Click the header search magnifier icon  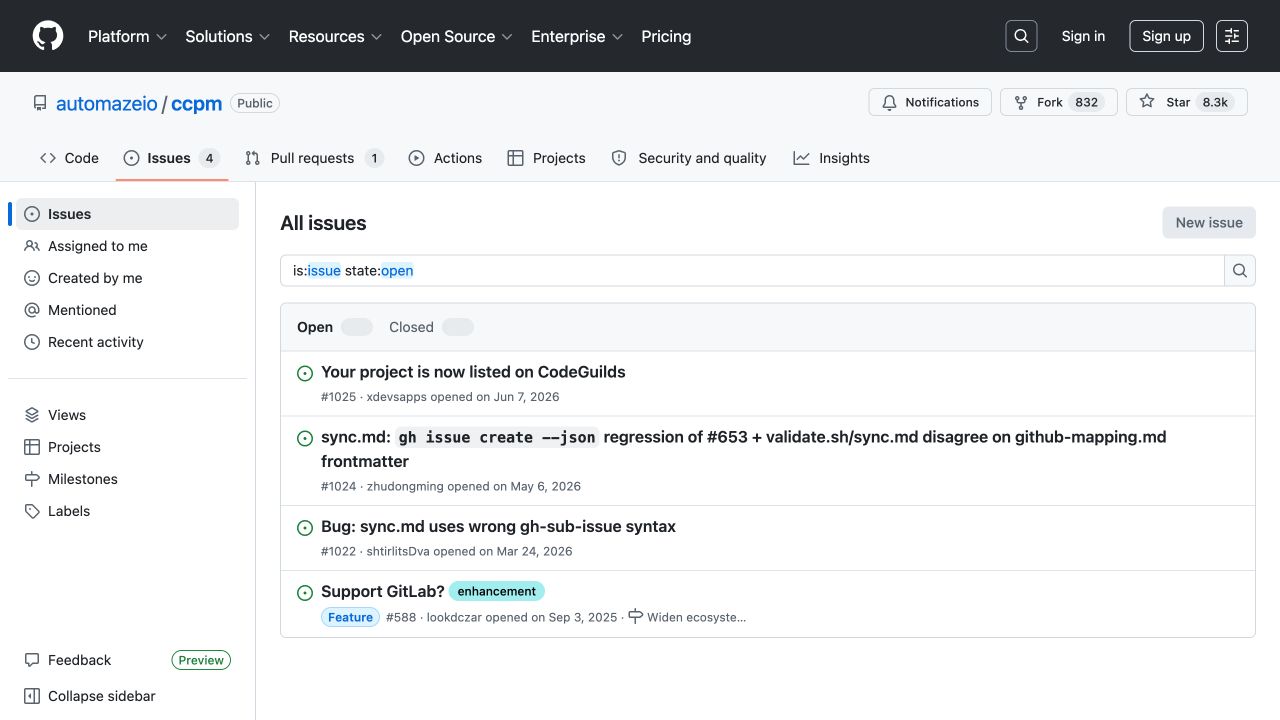1021,36
